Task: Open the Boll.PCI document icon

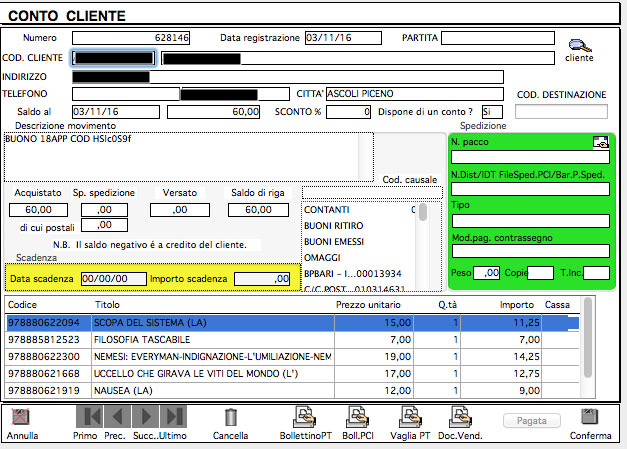Action: click(x=358, y=417)
